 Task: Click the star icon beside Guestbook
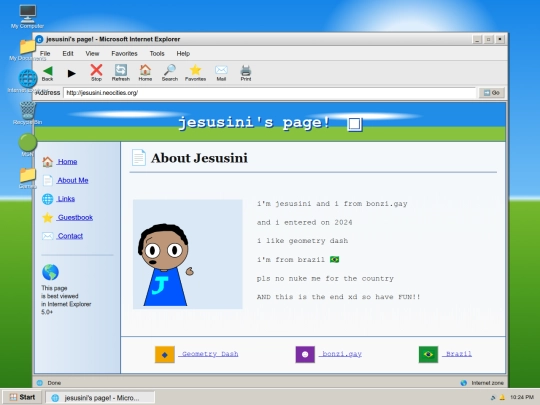coord(48,217)
